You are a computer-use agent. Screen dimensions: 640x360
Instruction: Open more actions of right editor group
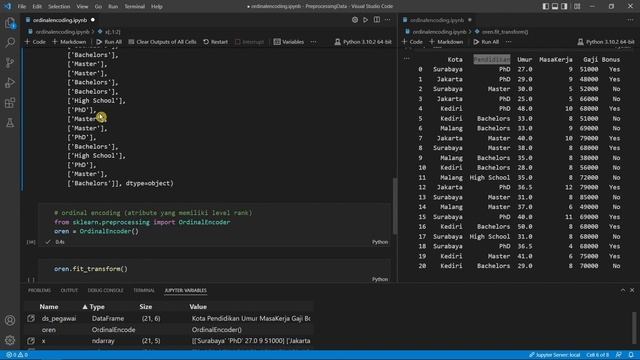(631, 20)
